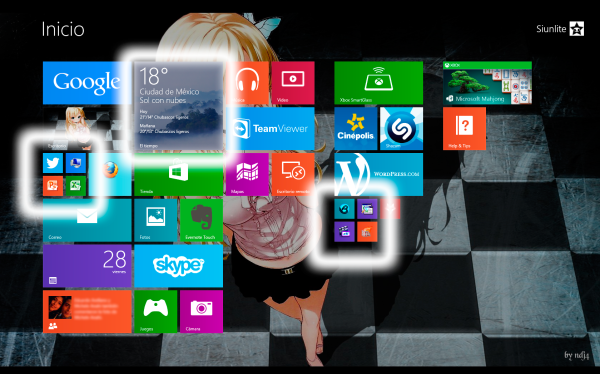Open the People contacts tile with photo
This screenshot has width=600, height=374.
(x=87, y=312)
